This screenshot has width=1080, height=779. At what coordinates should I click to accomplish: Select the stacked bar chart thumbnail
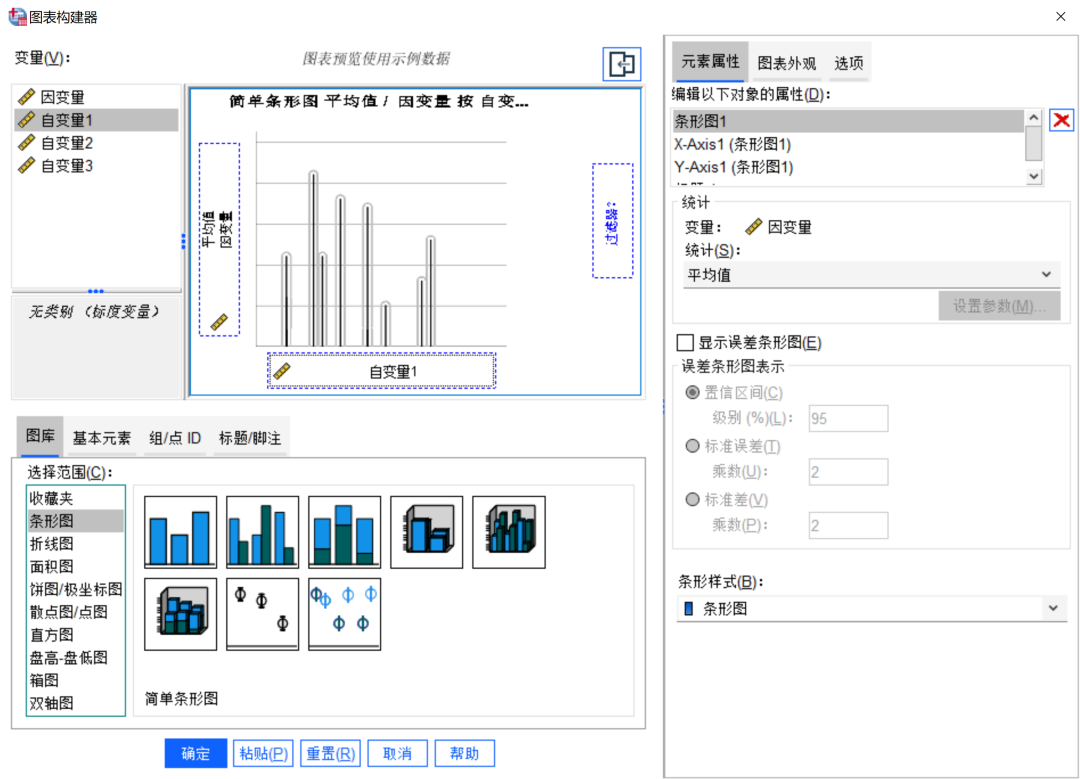click(x=344, y=532)
